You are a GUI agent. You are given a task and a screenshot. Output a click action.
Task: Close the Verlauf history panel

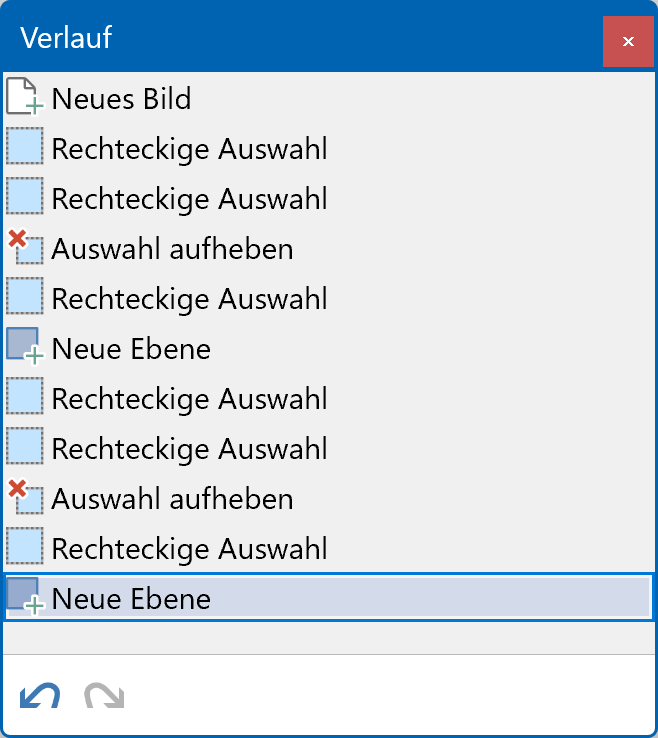pos(628,41)
